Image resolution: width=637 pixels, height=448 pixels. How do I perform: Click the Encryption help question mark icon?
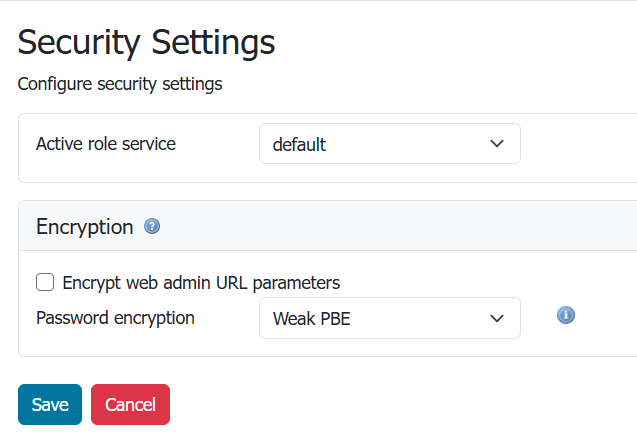(x=152, y=227)
